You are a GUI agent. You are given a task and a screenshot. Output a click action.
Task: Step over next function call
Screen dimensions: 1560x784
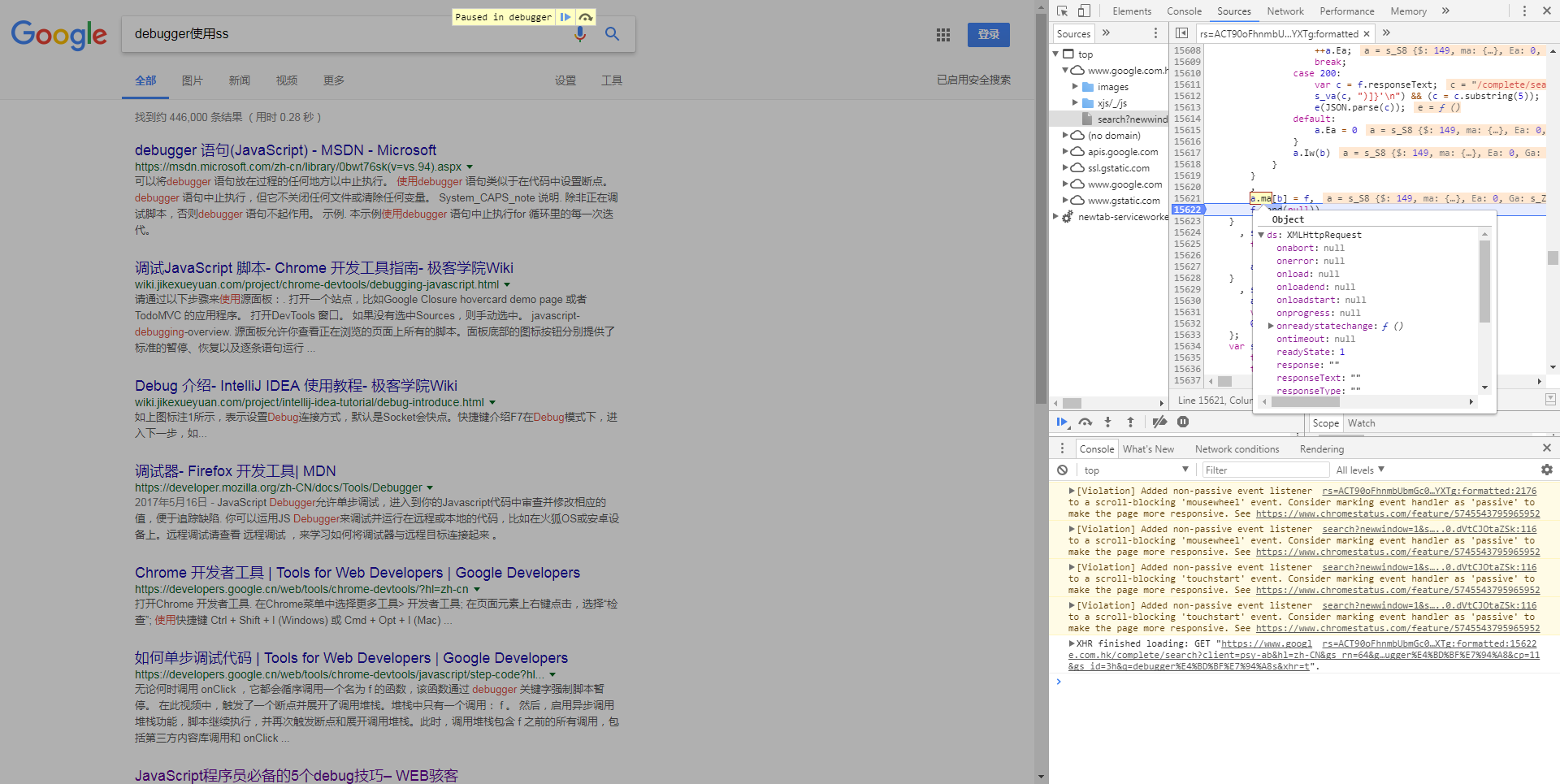pos(1086,422)
